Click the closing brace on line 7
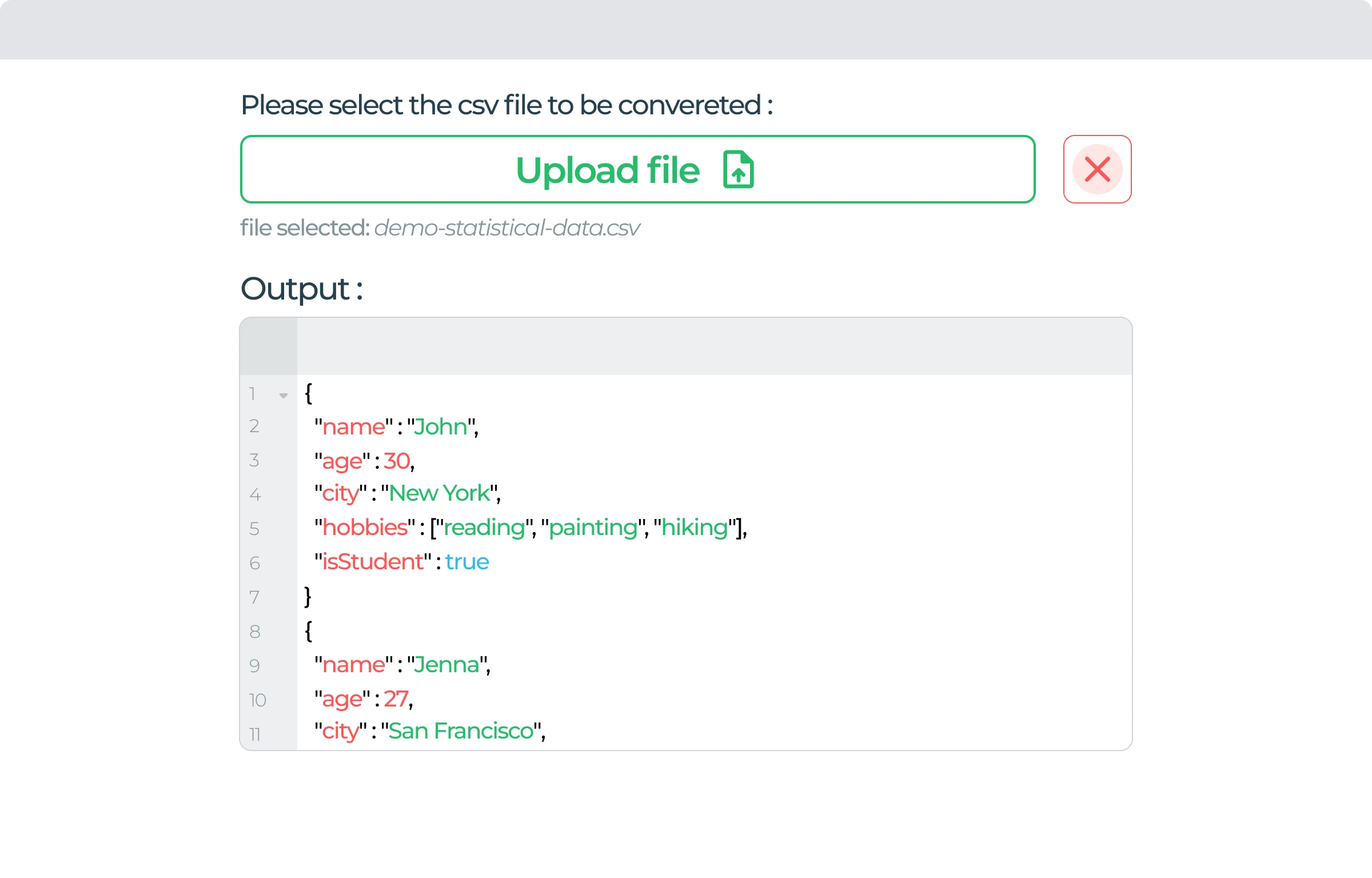 point(308,596)
